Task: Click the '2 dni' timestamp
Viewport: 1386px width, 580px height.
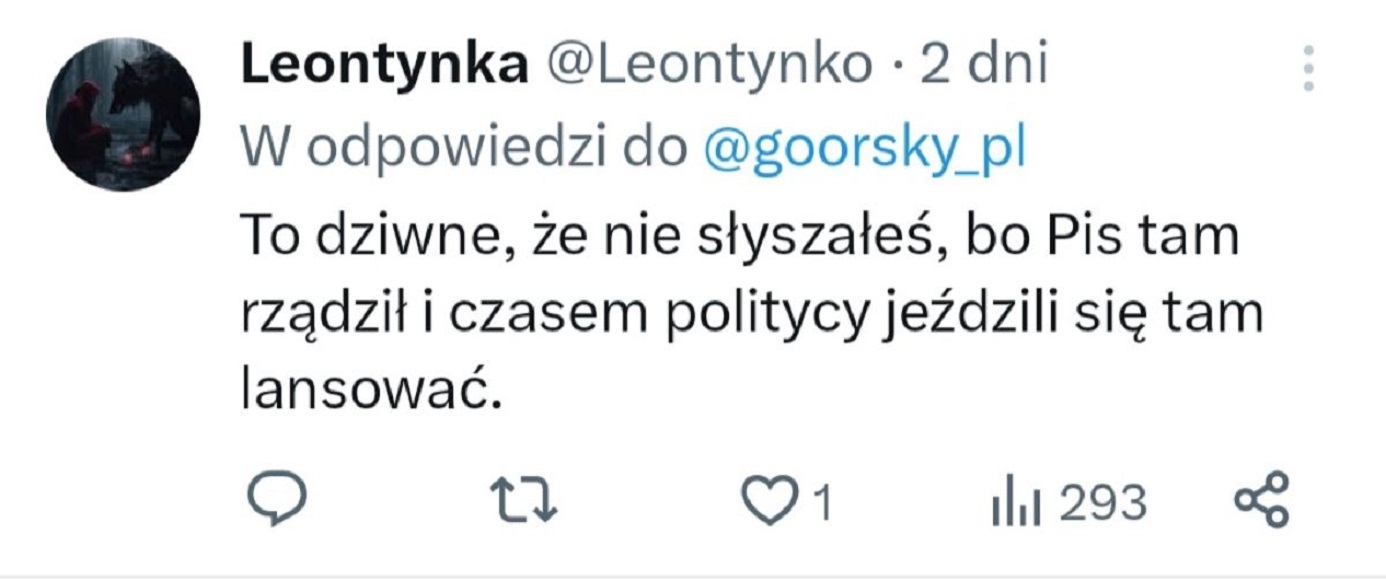Action: [984, 67]
